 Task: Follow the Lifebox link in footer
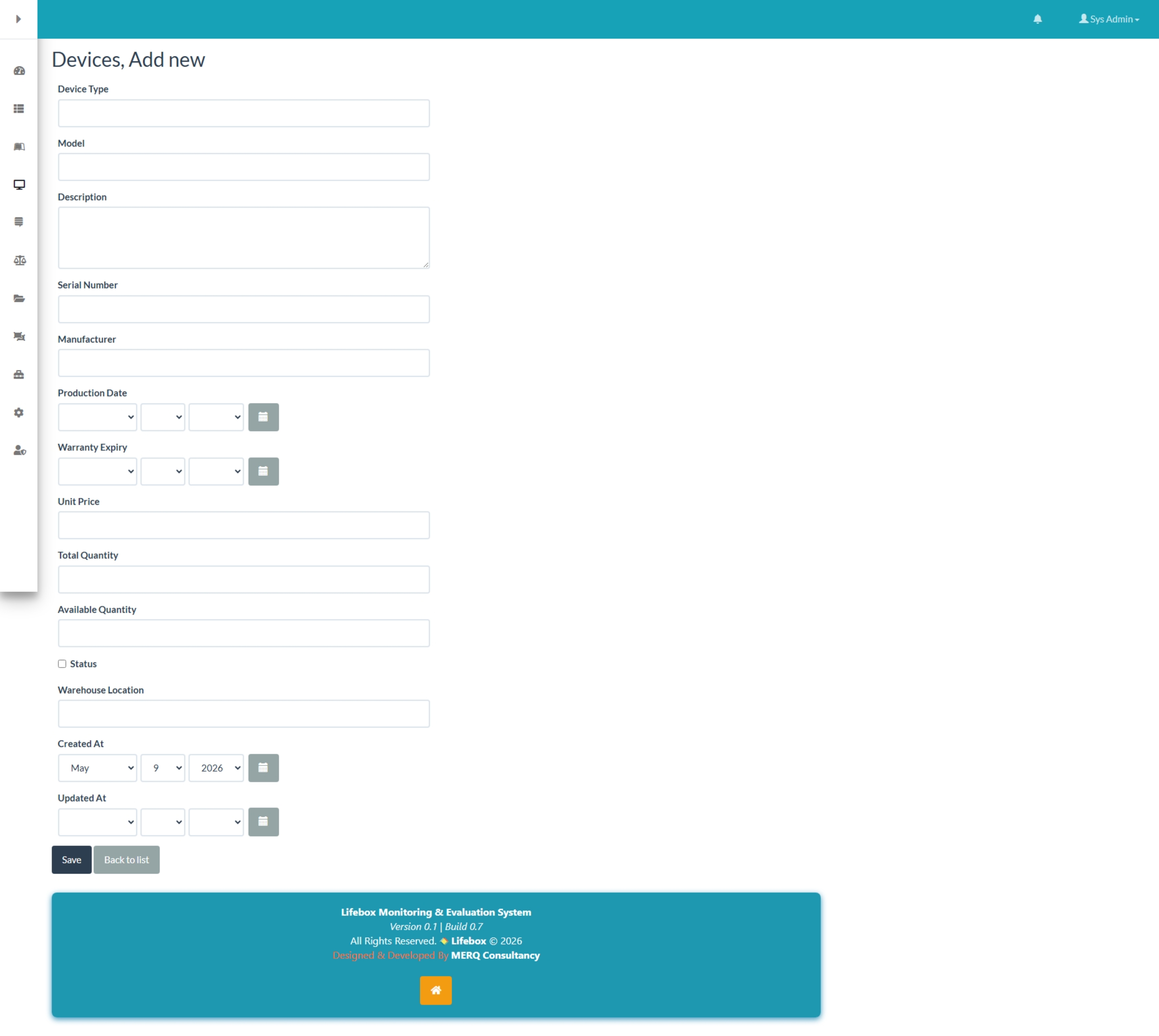[x=469, y=941]
